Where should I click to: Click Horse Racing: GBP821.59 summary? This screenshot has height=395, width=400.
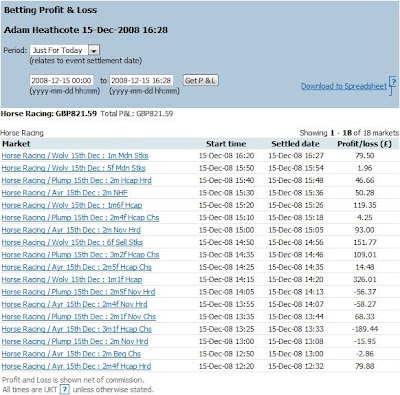tap(49, 114)
